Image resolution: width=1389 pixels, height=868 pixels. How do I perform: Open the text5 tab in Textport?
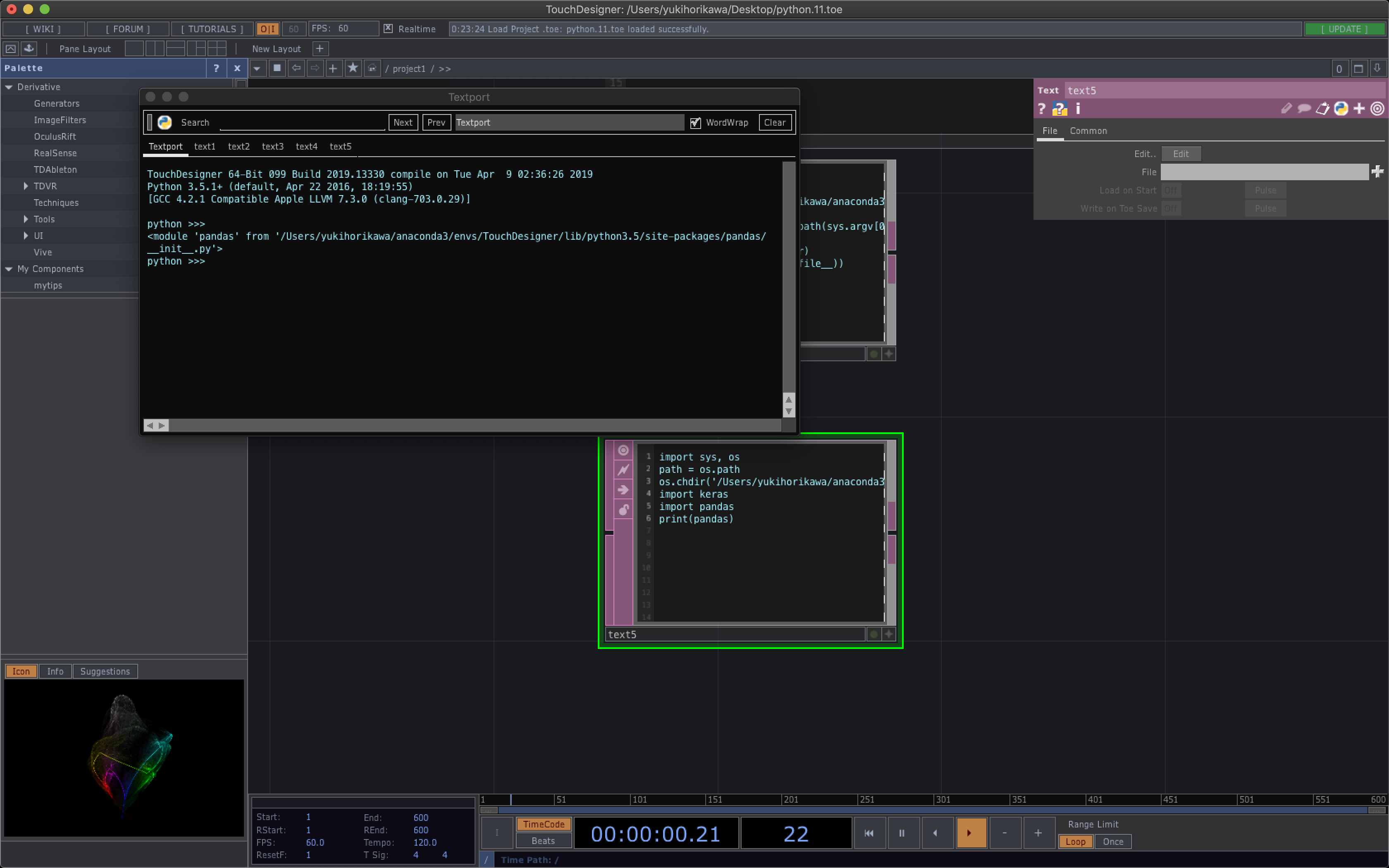coord(340,146)
